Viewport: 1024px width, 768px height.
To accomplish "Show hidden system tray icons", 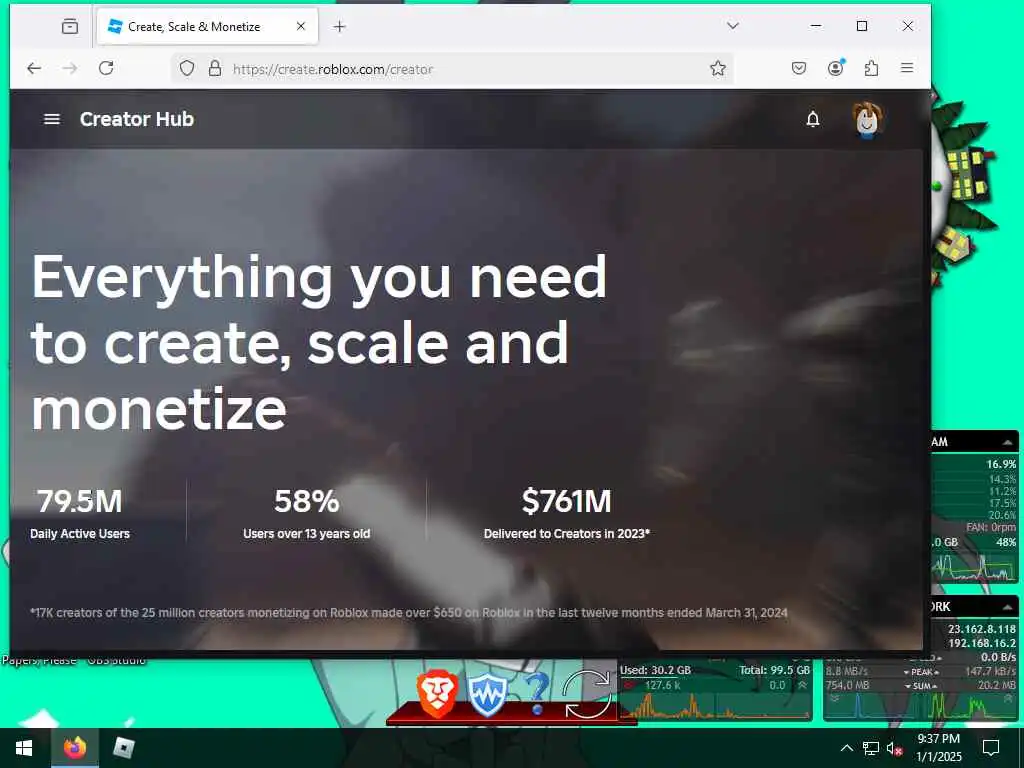I will click(846, 748).
